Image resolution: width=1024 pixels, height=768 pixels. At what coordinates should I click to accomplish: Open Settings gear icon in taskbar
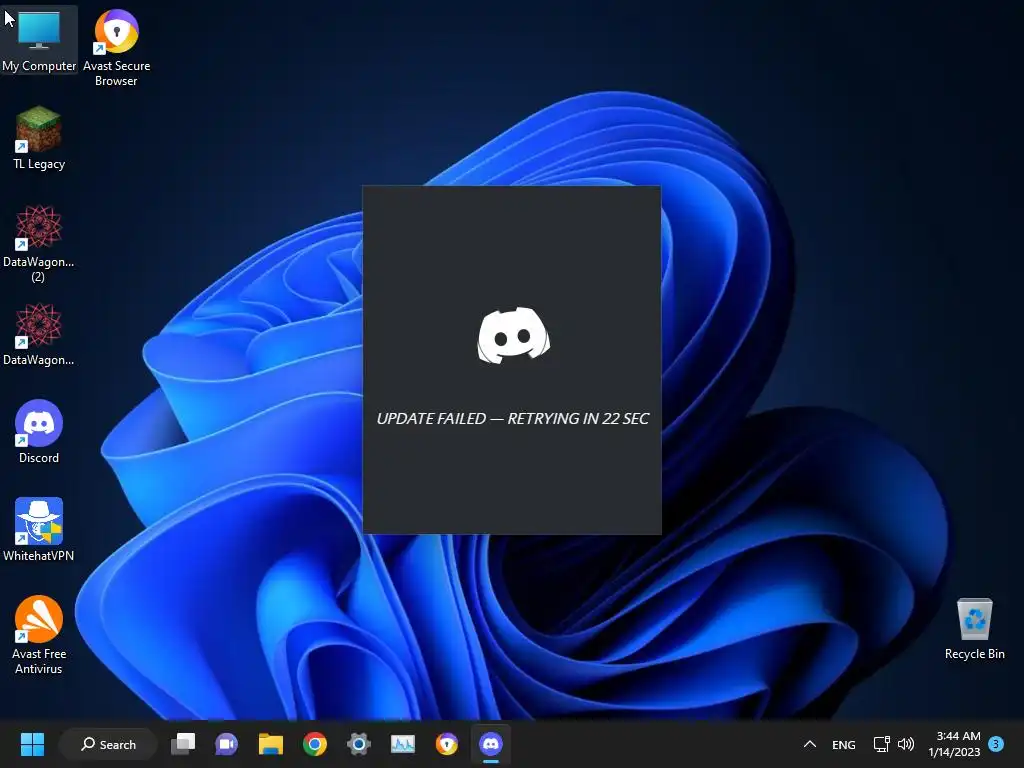[359, 744]
